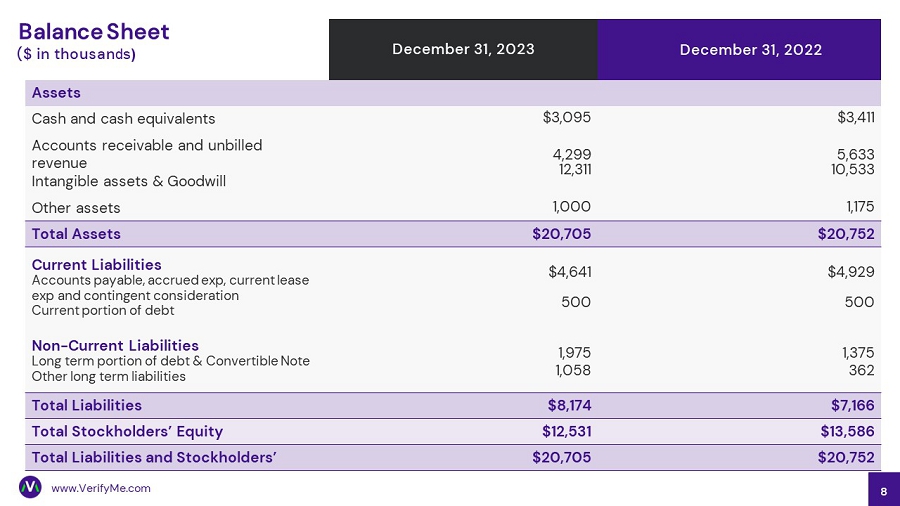This screenshot has height=506, width=900.
Task: Select the $20,752 Total Assets 2022 value
Action: (846, 234)
